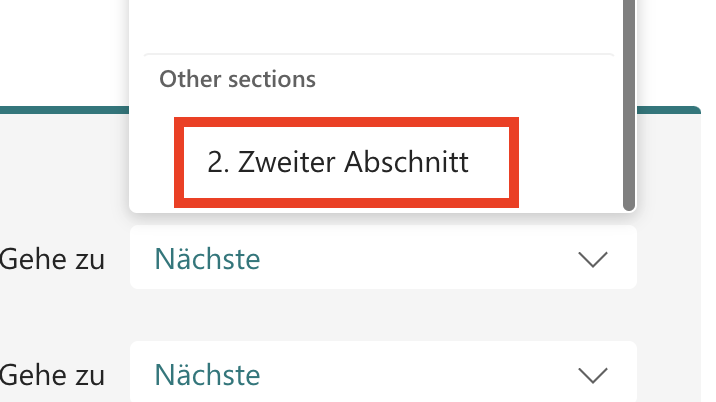Viewport: 716px width, 402px height.
Task: Open the lower "Nächste" combo box
Action: [382, 375]
